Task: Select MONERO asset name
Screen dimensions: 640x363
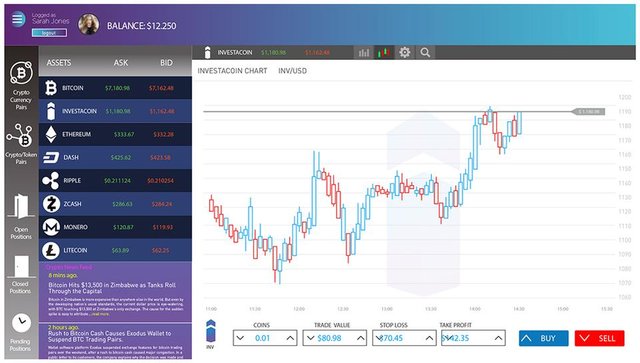Action: (x=76, y=227)
